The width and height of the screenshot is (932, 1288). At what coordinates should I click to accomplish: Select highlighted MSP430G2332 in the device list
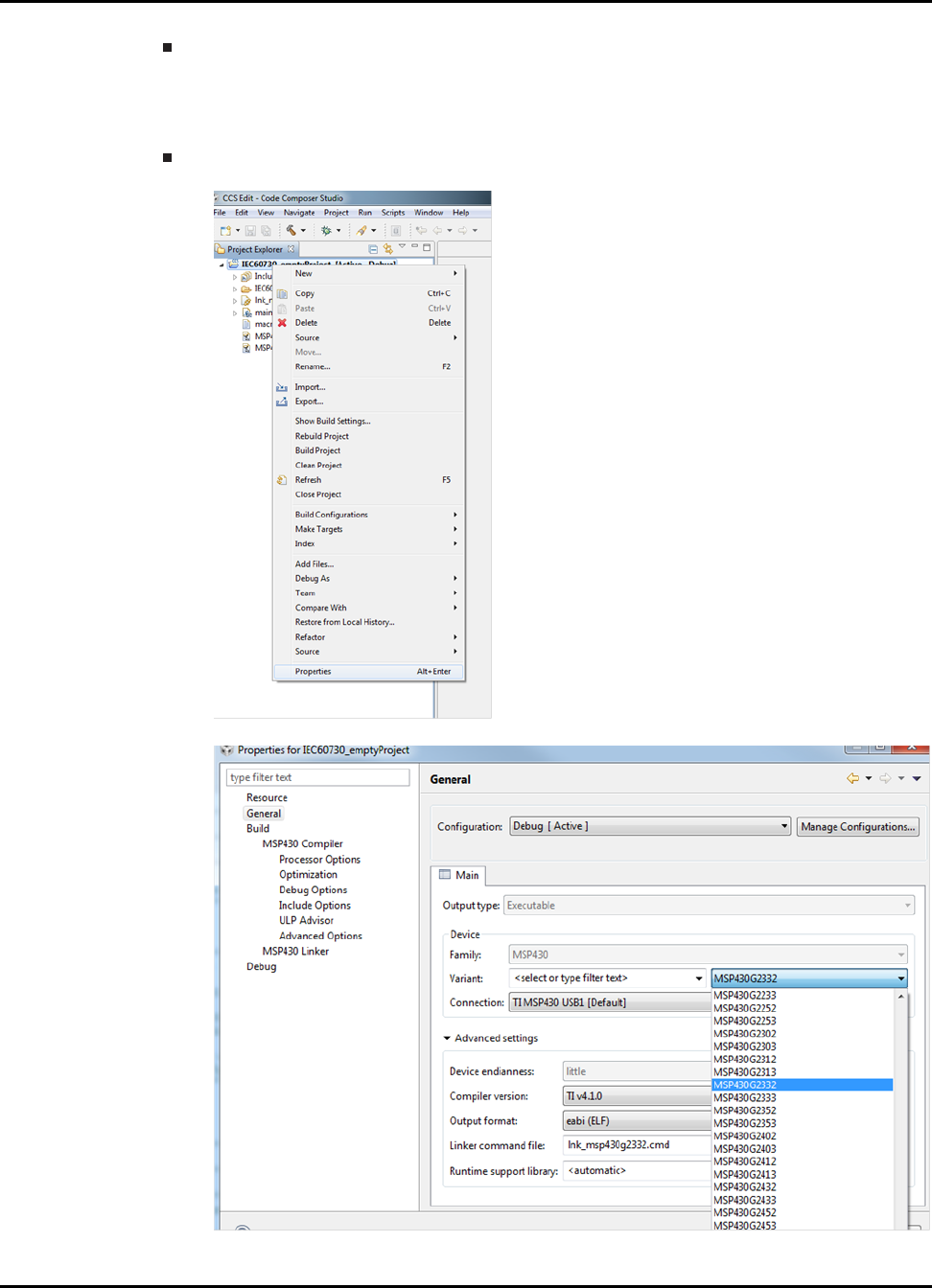click(x=803, y=1085)
